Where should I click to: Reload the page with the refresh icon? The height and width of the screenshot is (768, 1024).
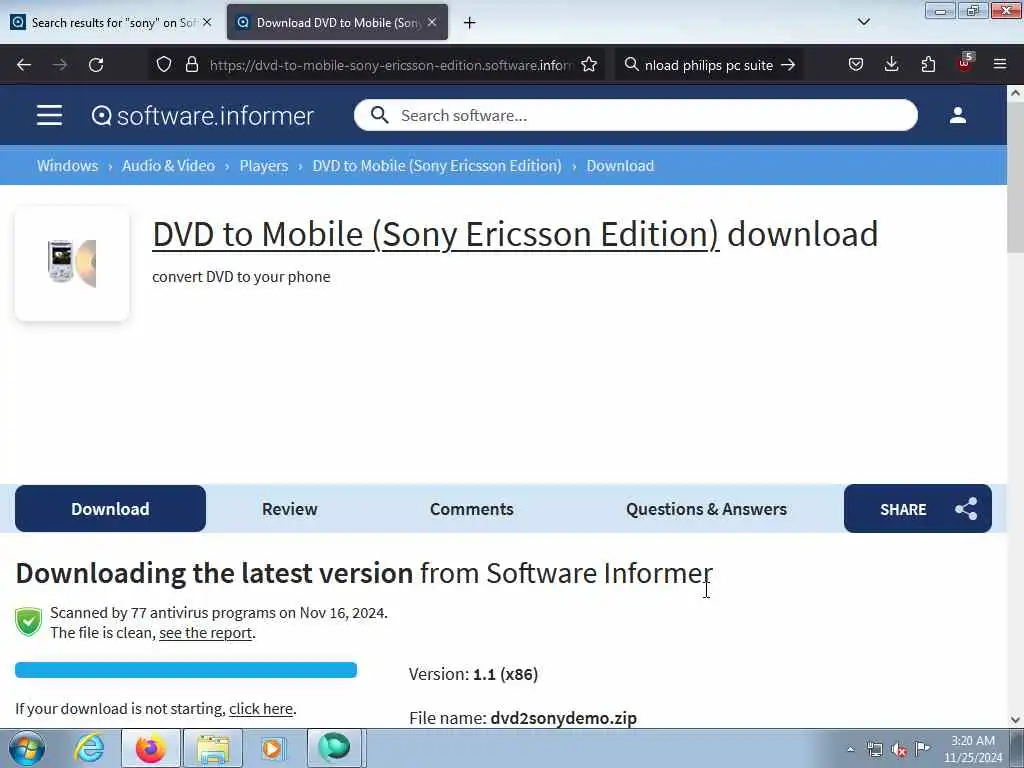(96, 65)
